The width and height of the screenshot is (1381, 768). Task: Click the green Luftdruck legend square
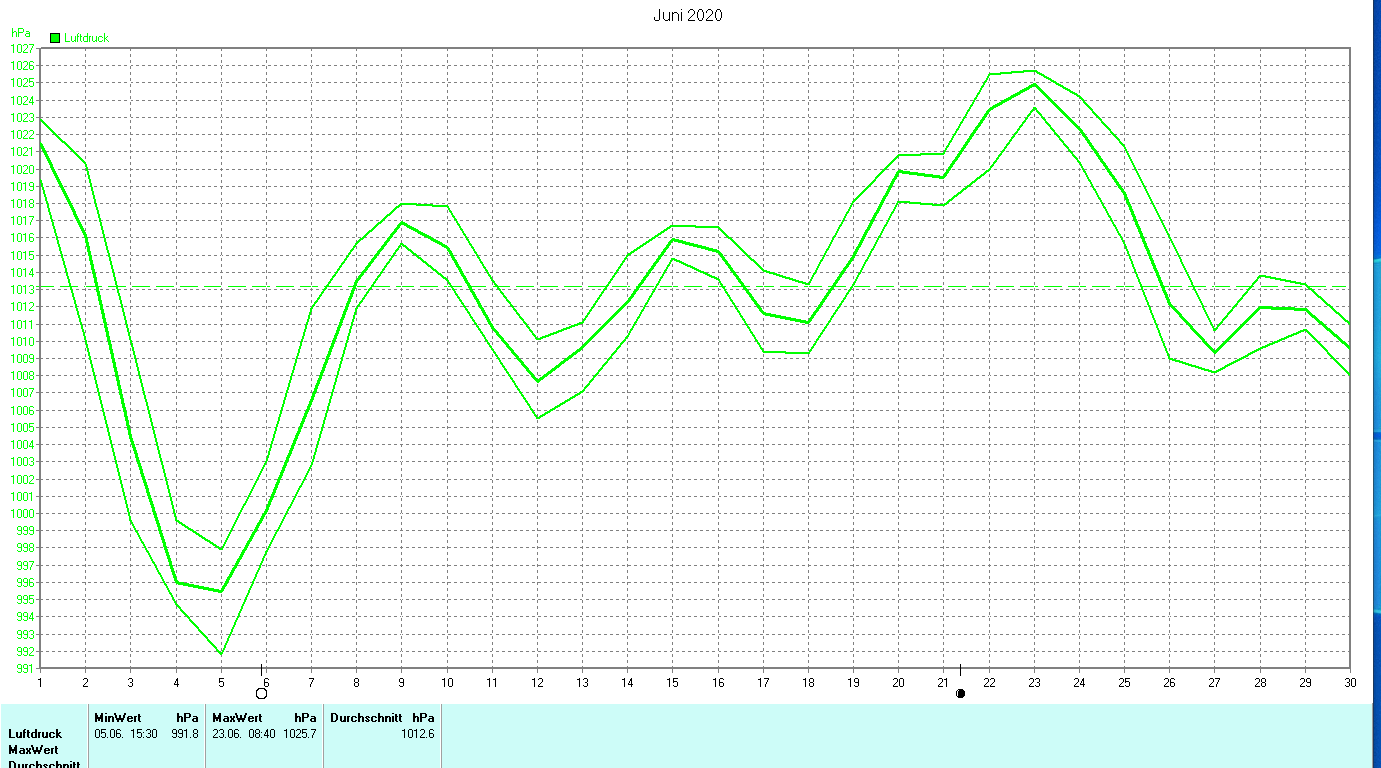55,38
